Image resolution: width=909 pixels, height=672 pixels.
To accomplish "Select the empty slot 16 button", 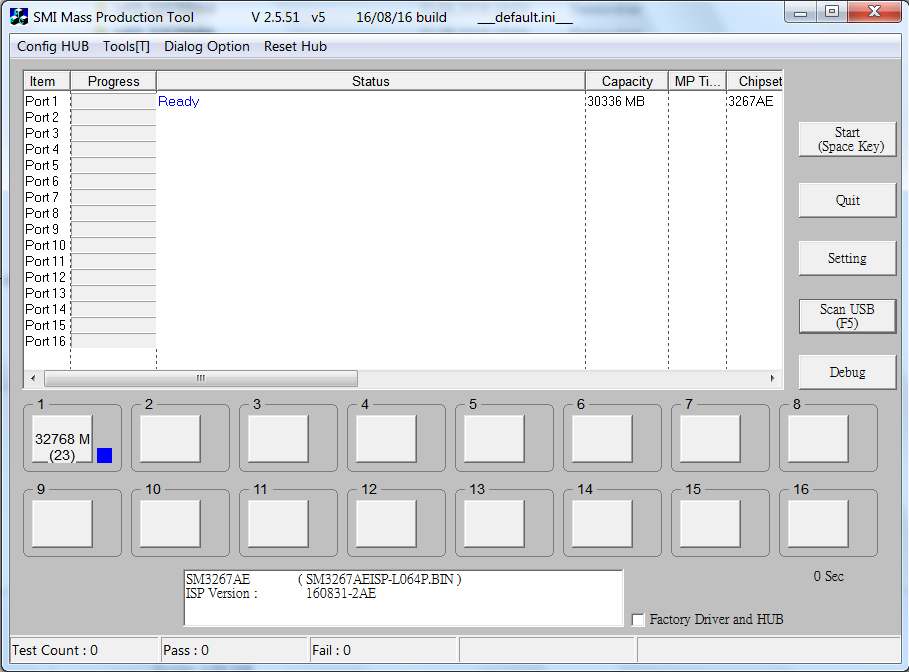I will click(818, 524).
